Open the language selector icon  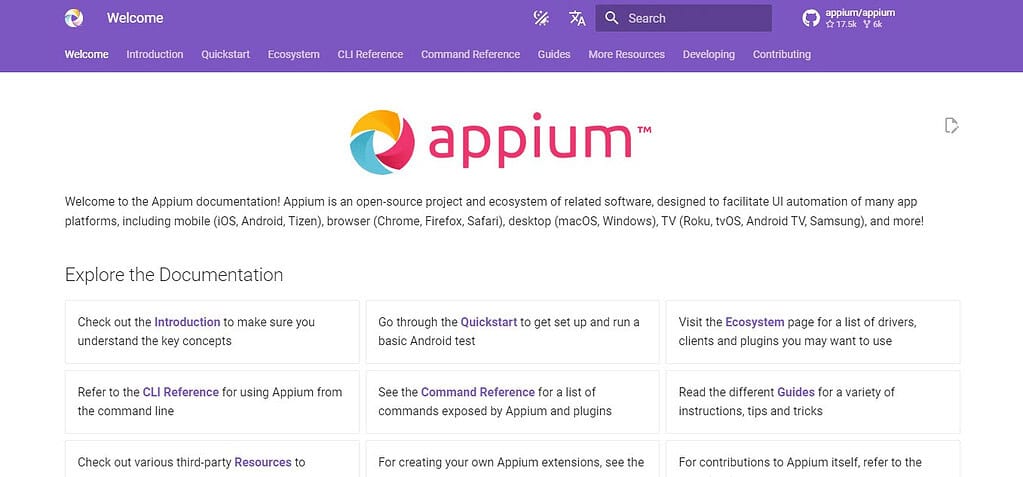click(577, 18)
